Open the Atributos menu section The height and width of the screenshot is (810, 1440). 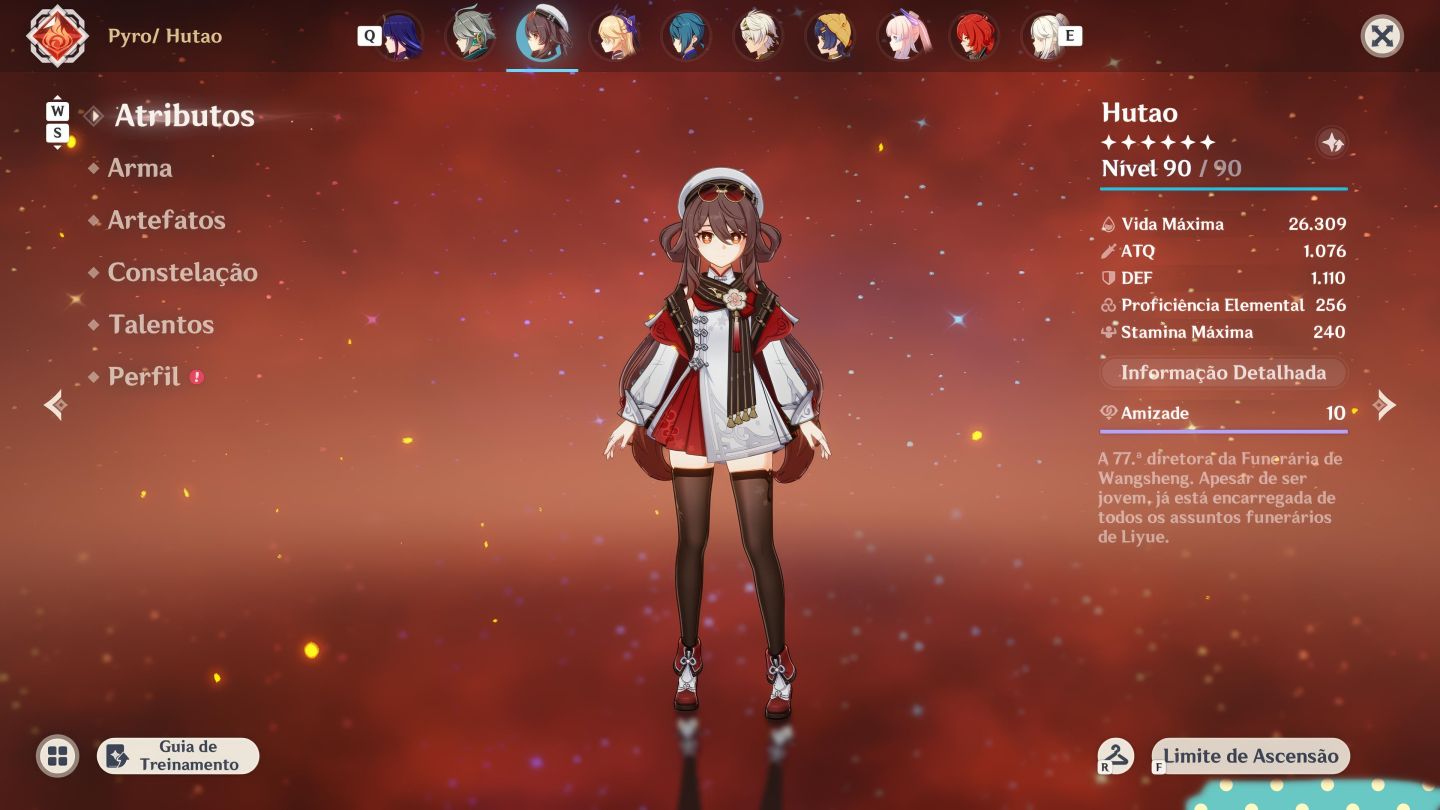[184, 116]
